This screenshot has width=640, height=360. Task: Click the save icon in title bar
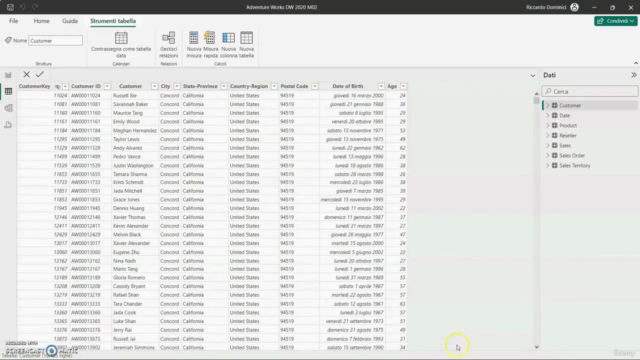10,7
